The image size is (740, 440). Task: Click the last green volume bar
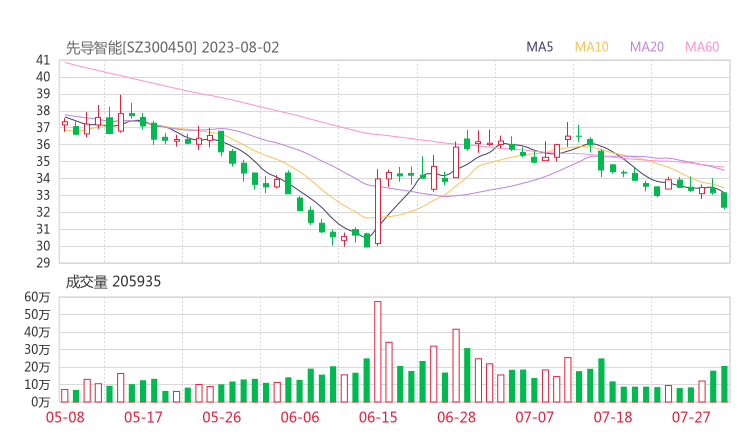click(724, 384)
